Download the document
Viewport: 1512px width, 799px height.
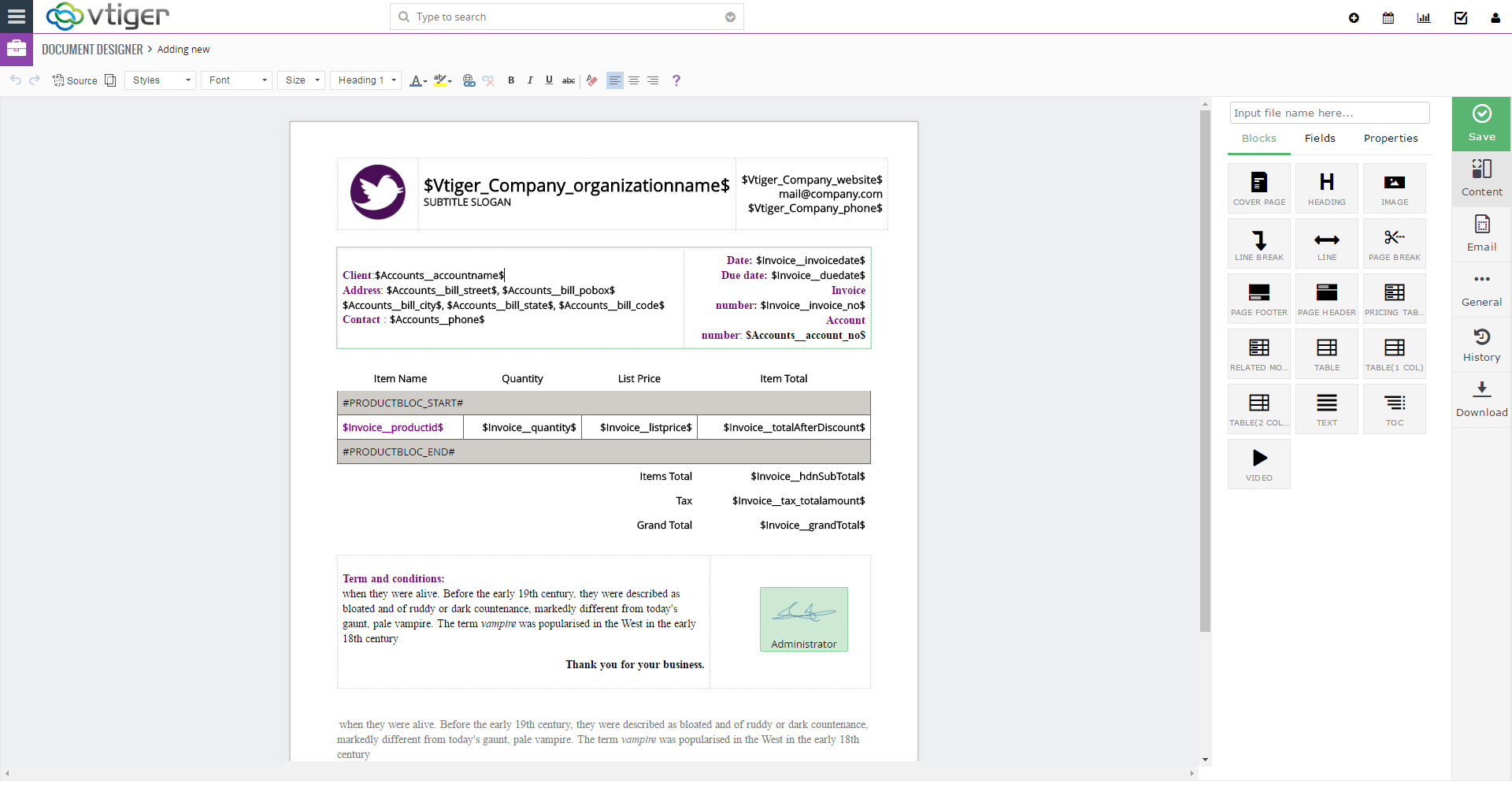(1481, 399)
